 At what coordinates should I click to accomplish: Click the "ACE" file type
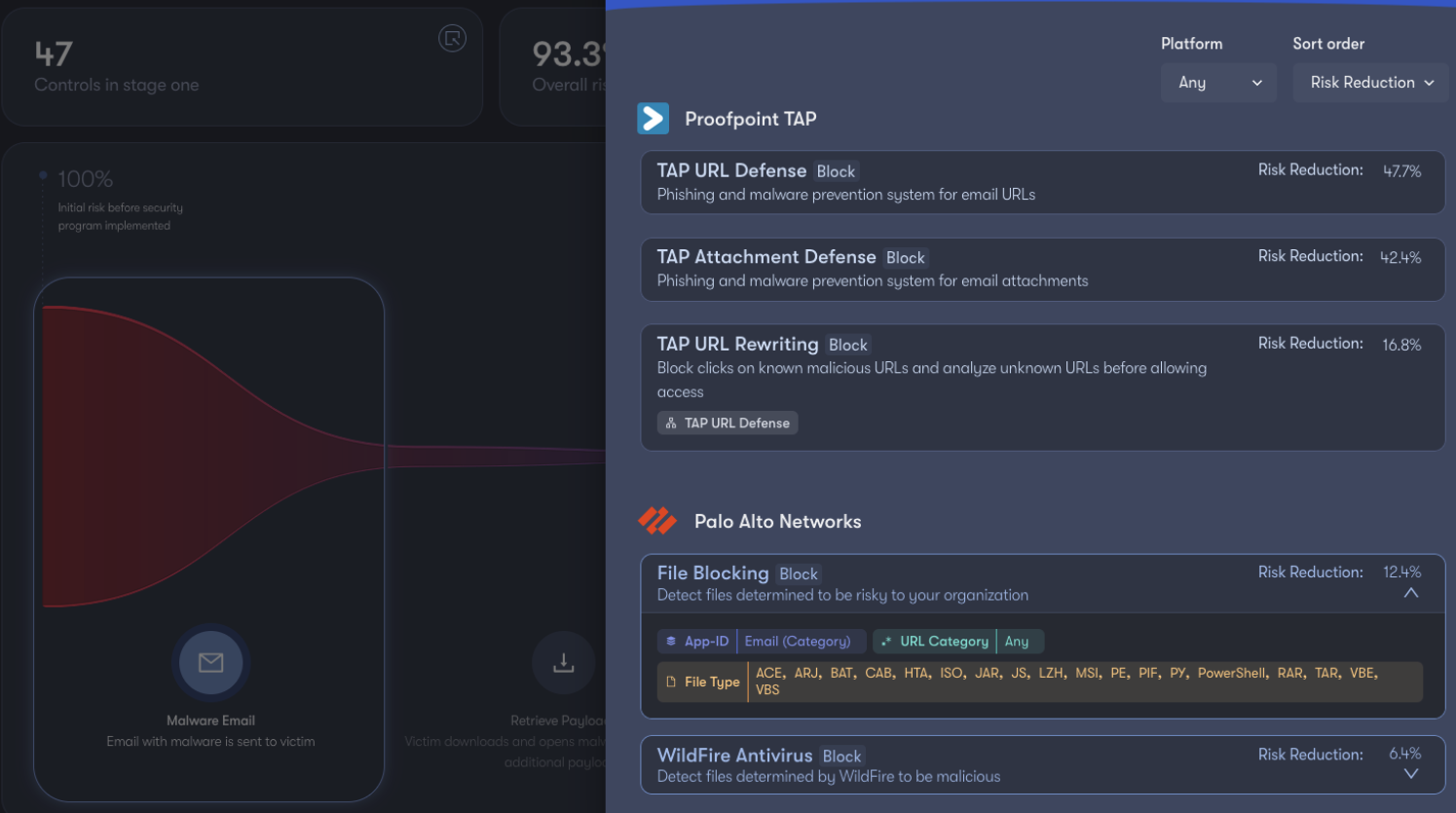click(768, 673)
